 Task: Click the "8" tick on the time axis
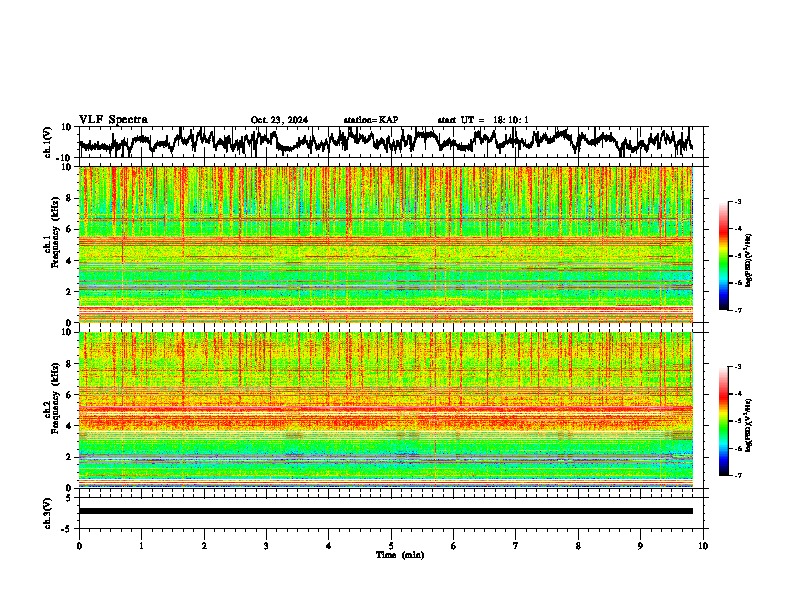click(578, 546)
